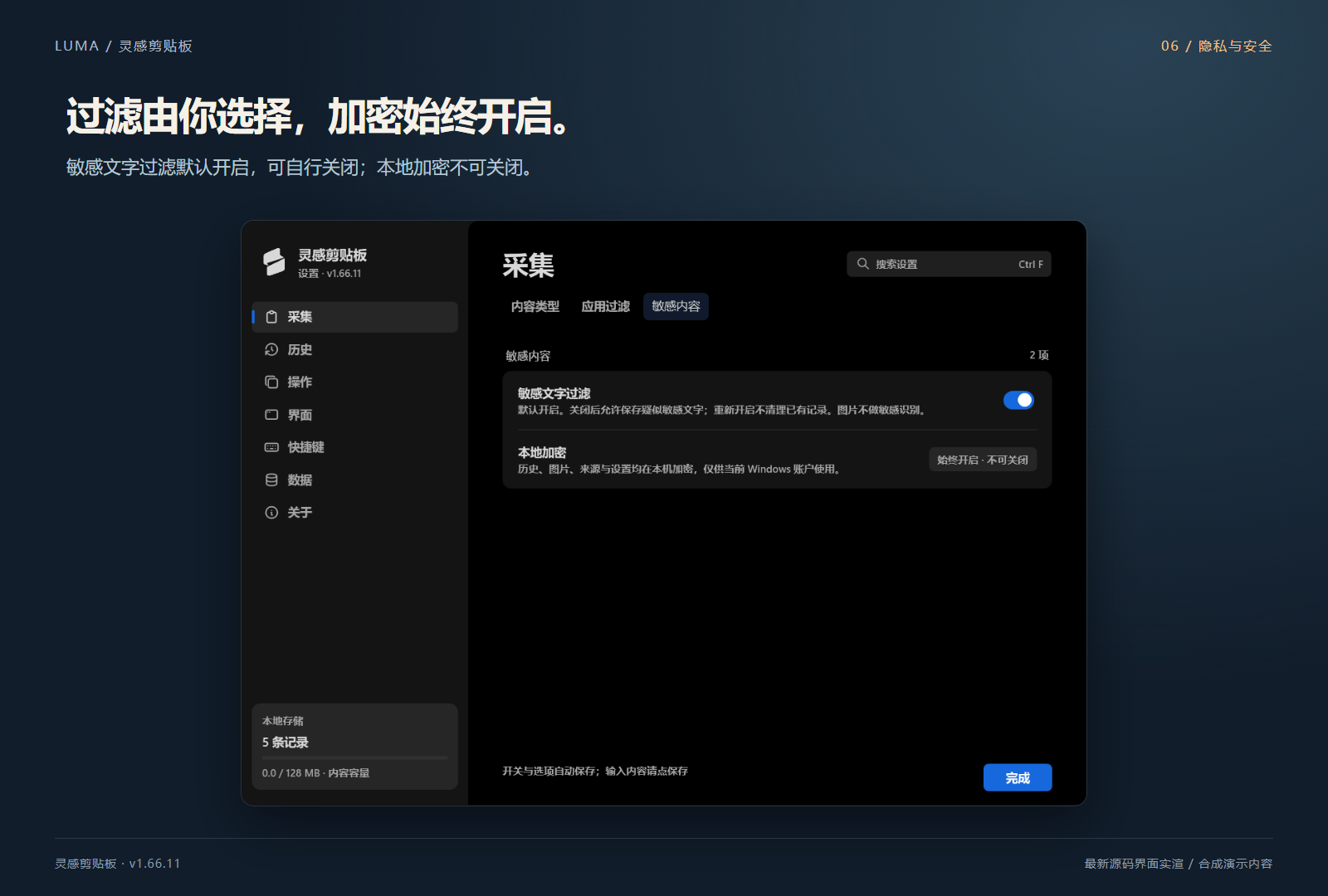Switch to the 内容类型 tab
Screen dimensions: 1328x896
(x=535, y=306)
